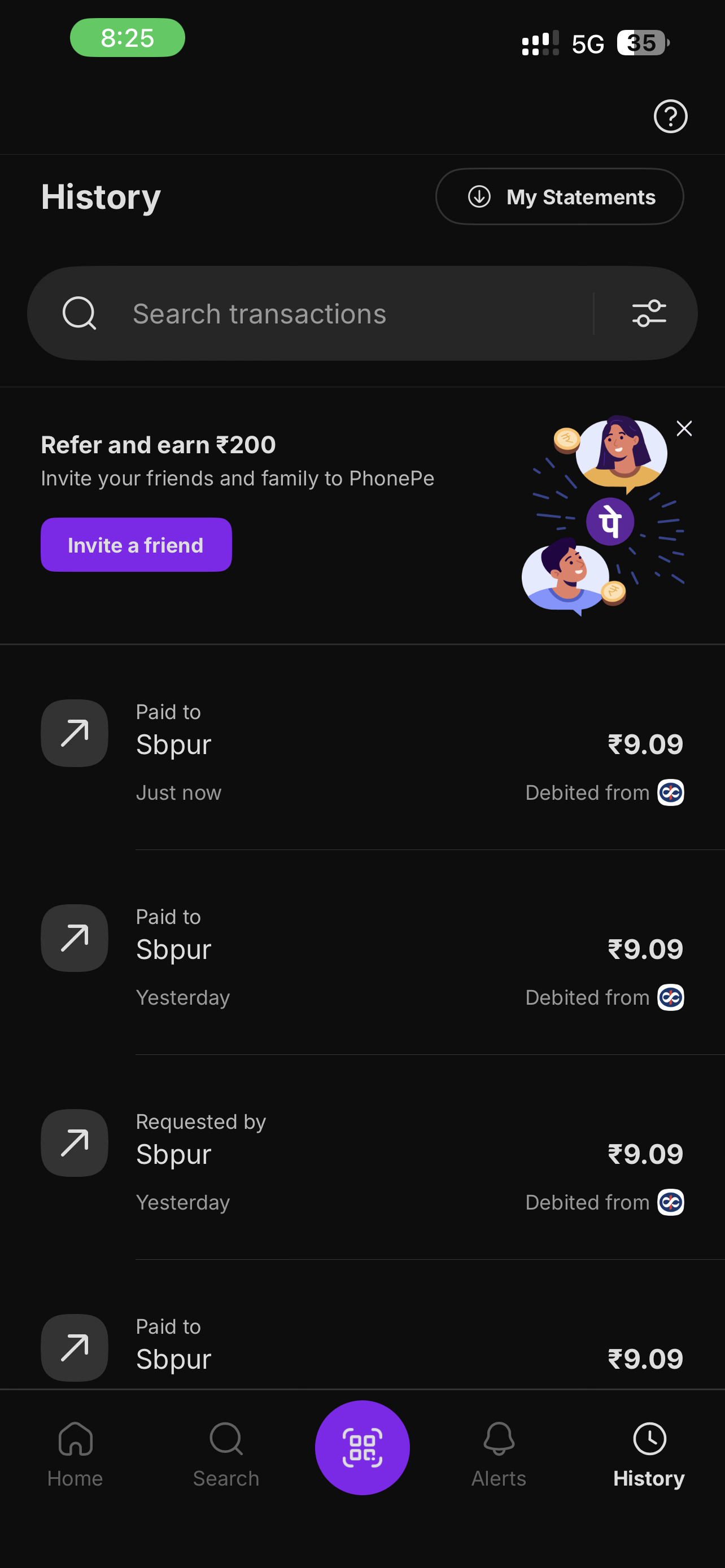Download My Statements
Viewport: 725px width, 1568px height.
pyautogui.click(x=560, y=196)
